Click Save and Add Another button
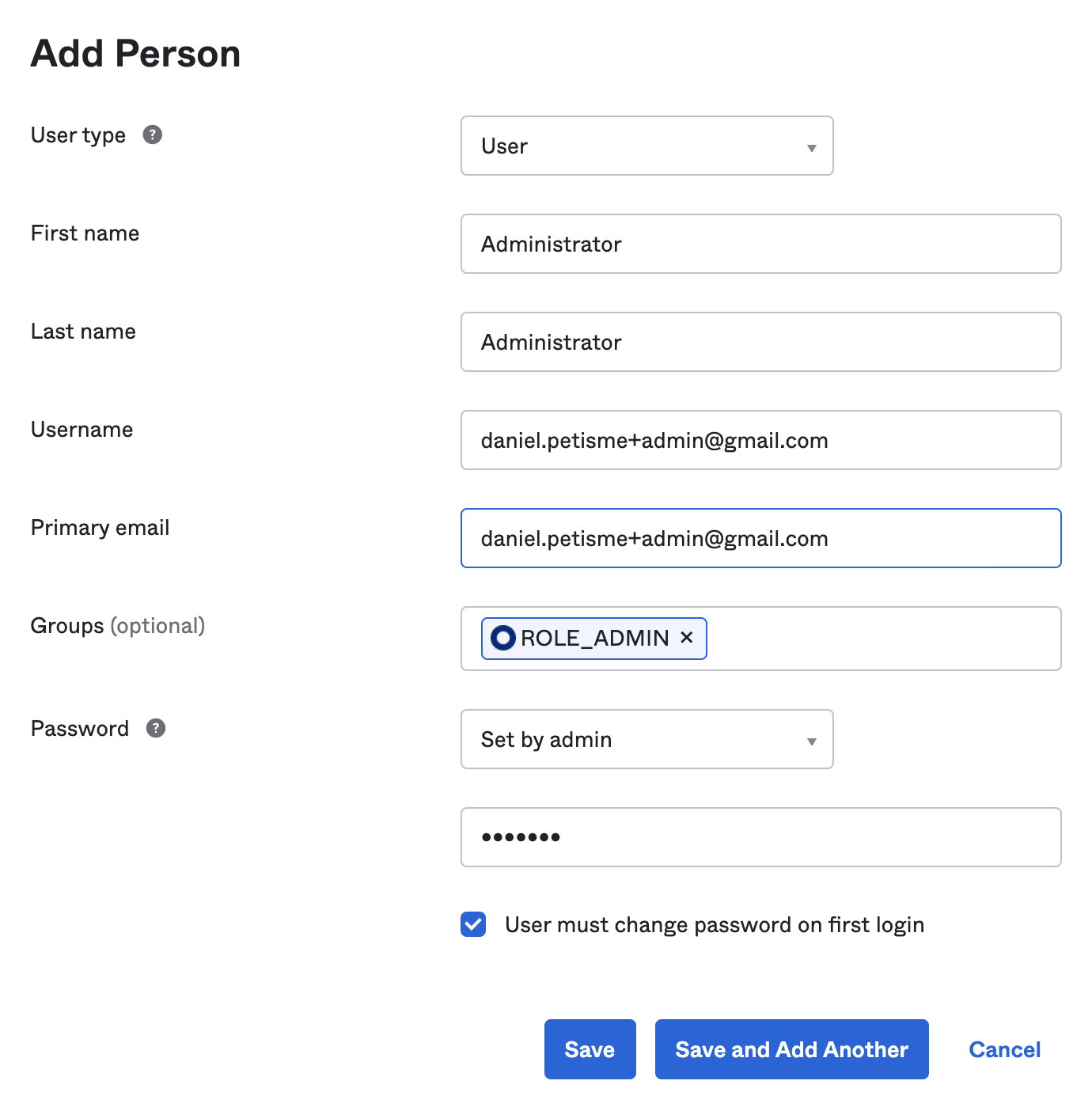Image resolution: width=1092 pixels, height=1111 pixels. [x=791, y=1049]
